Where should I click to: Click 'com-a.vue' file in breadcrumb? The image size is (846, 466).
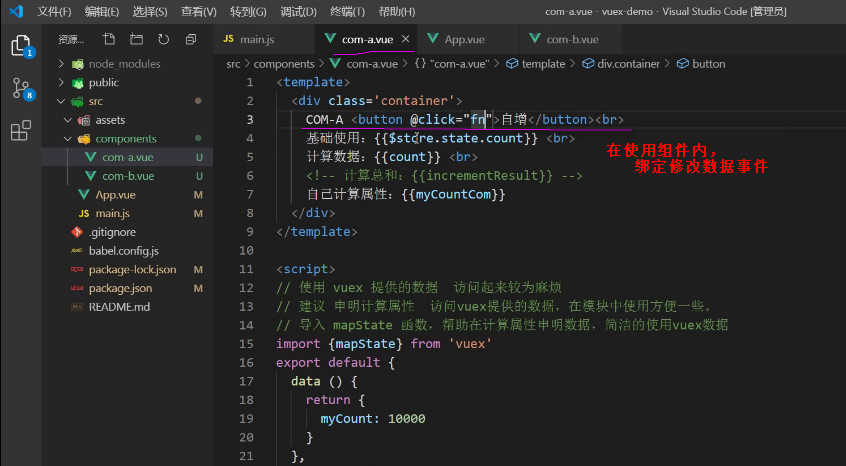[372, 64]
